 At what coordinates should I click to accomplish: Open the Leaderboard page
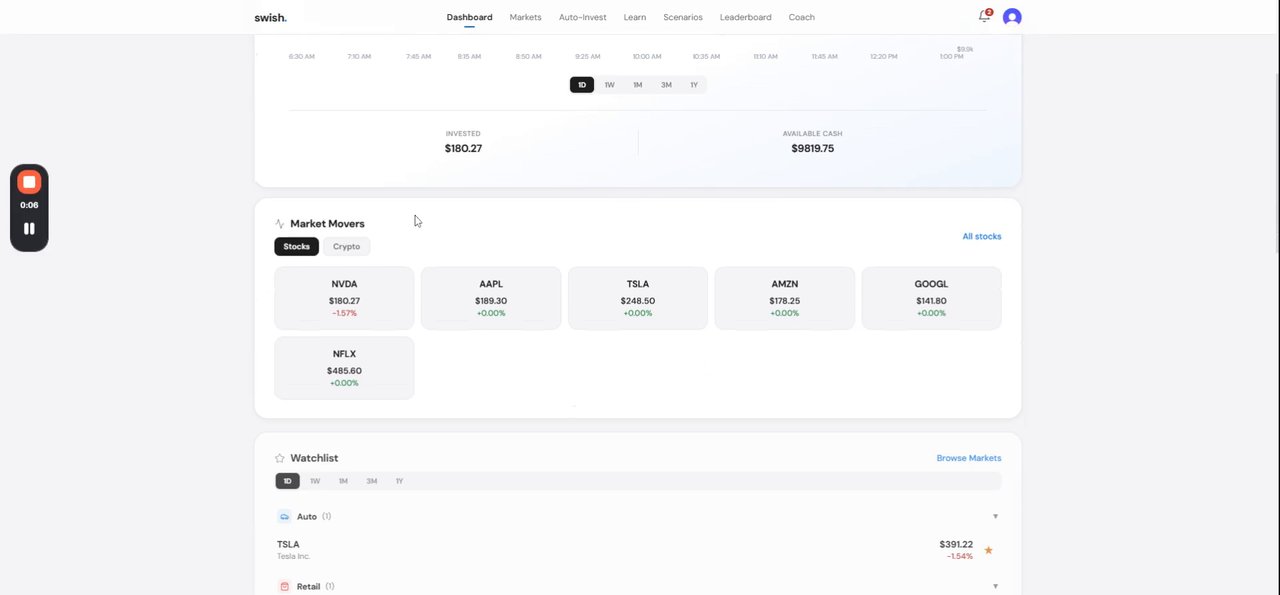[x=746, y=17]
